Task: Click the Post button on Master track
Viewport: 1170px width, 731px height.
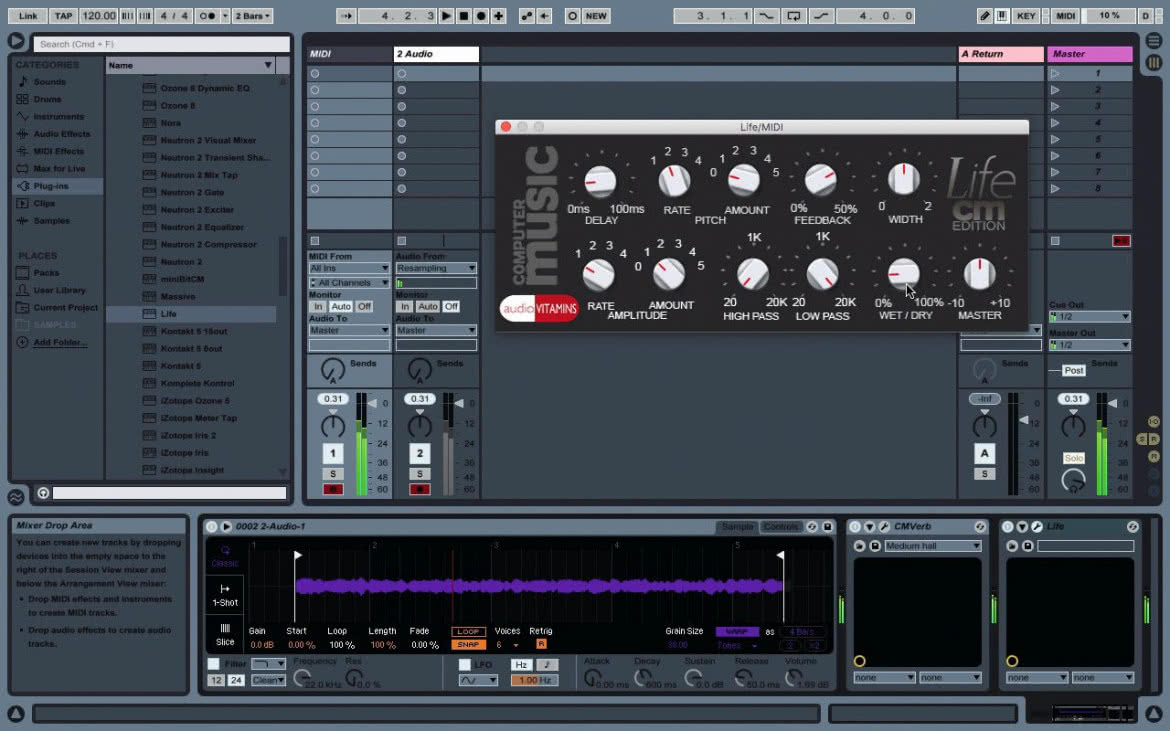Action: point(1074,370)
